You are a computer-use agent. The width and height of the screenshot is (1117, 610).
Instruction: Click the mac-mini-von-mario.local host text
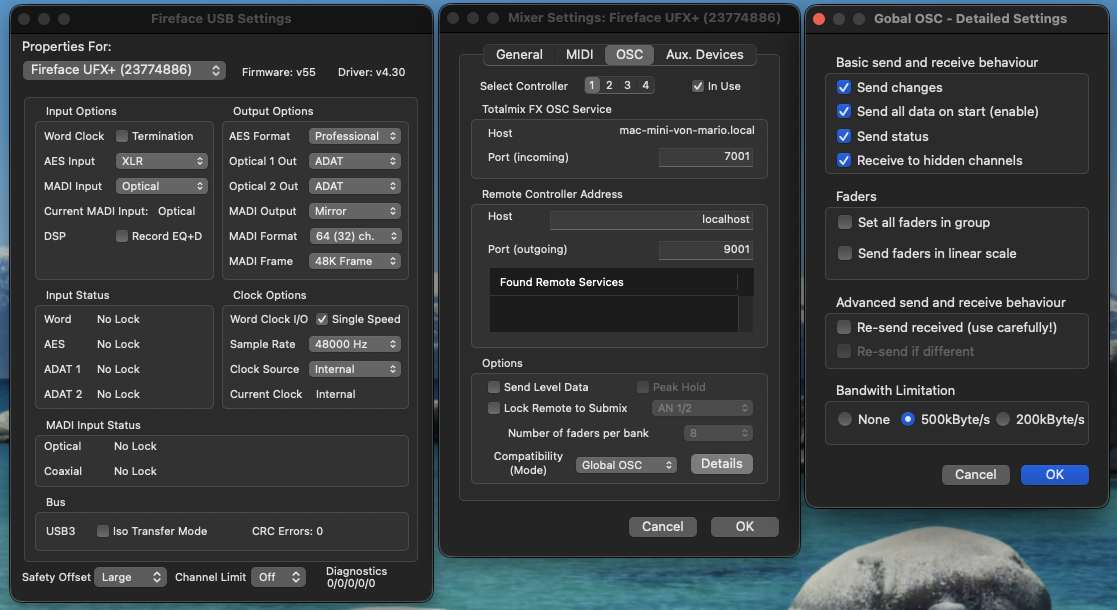tap(687, 130)
